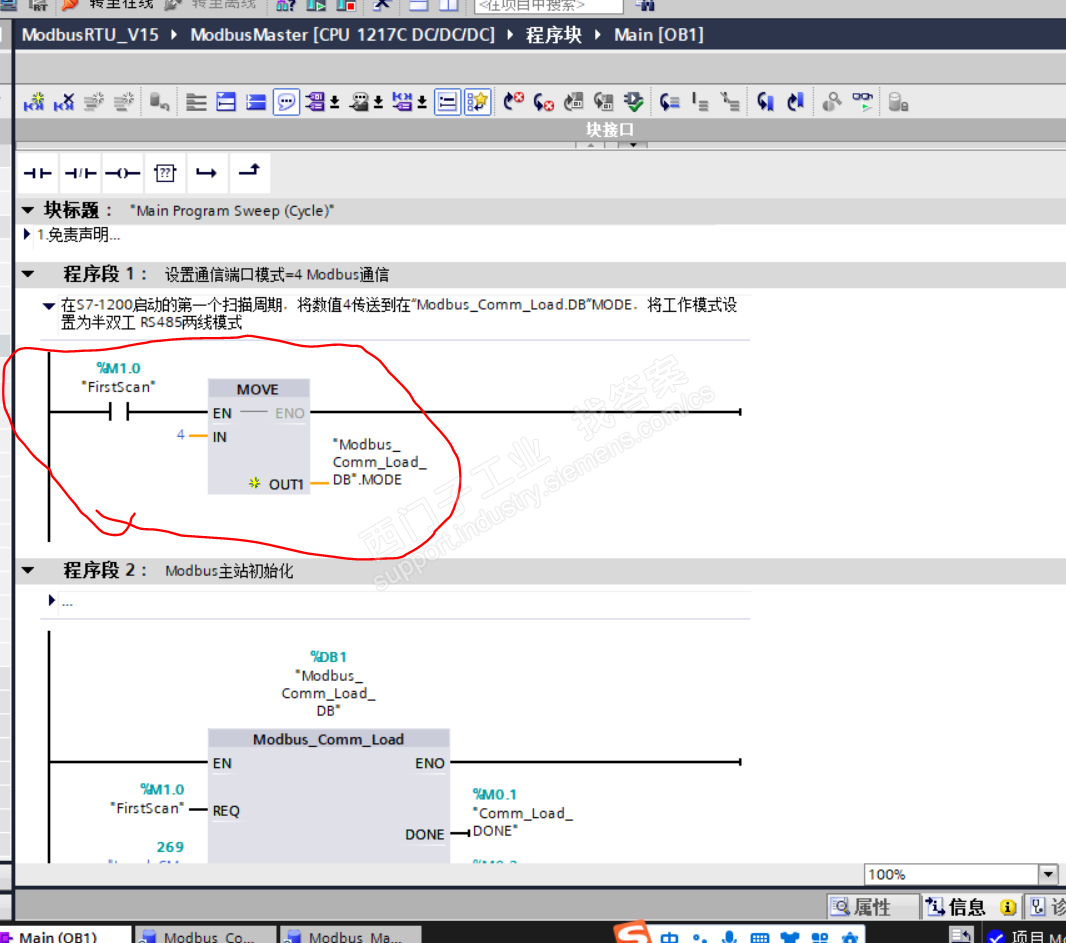Viewport: 1066px width, 943px height.
Task: Expand block interface with down arrow
Action: coord(633,145)
